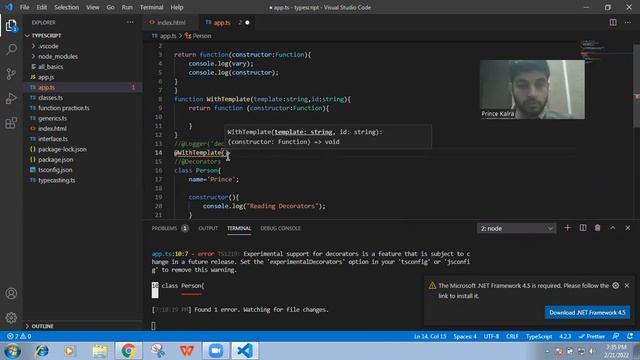640x360 pixels.
Task: Open the Search view in activity bar
Action: [11, 50]
